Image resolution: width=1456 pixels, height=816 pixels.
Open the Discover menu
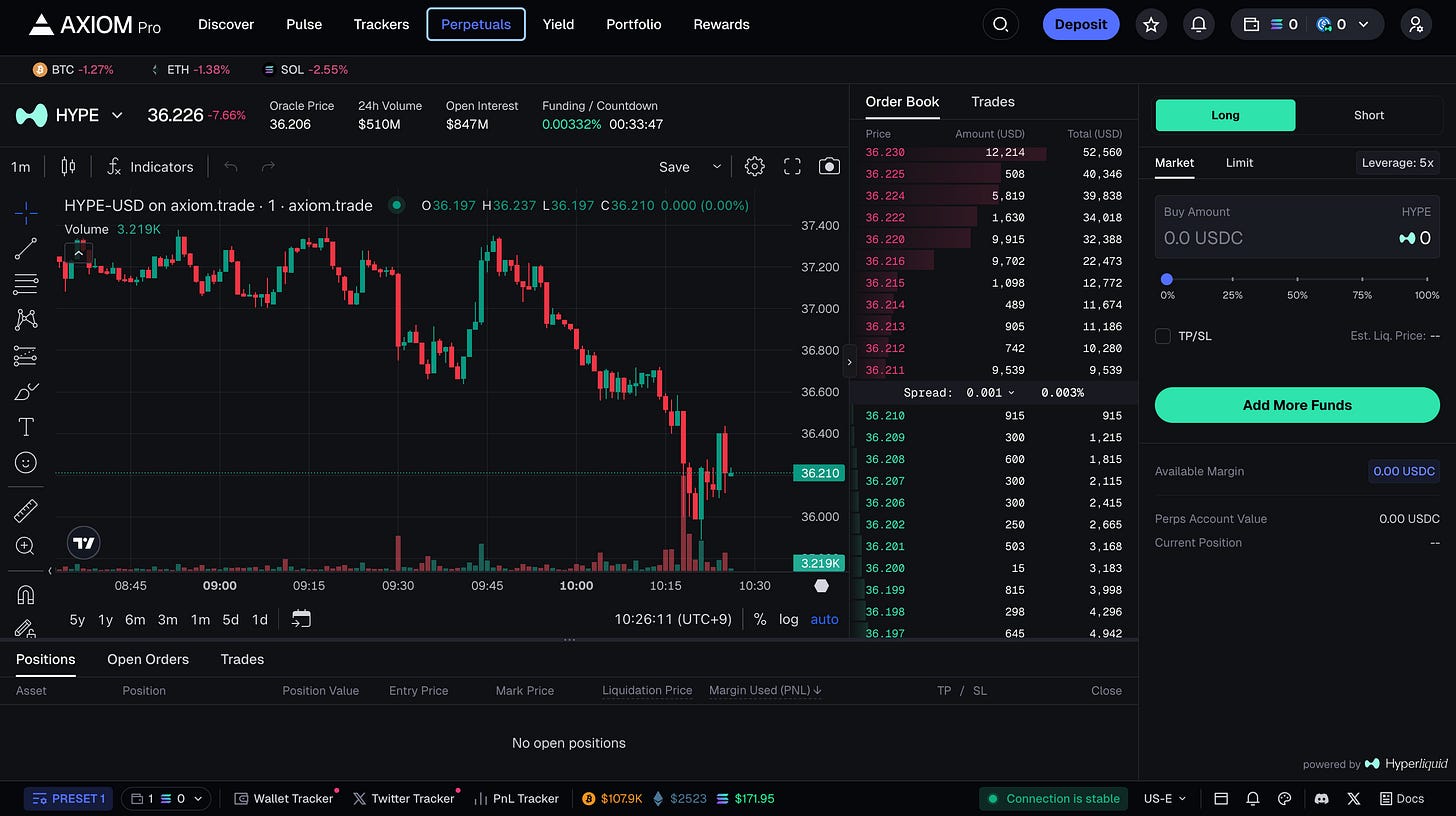coord(226,24)
